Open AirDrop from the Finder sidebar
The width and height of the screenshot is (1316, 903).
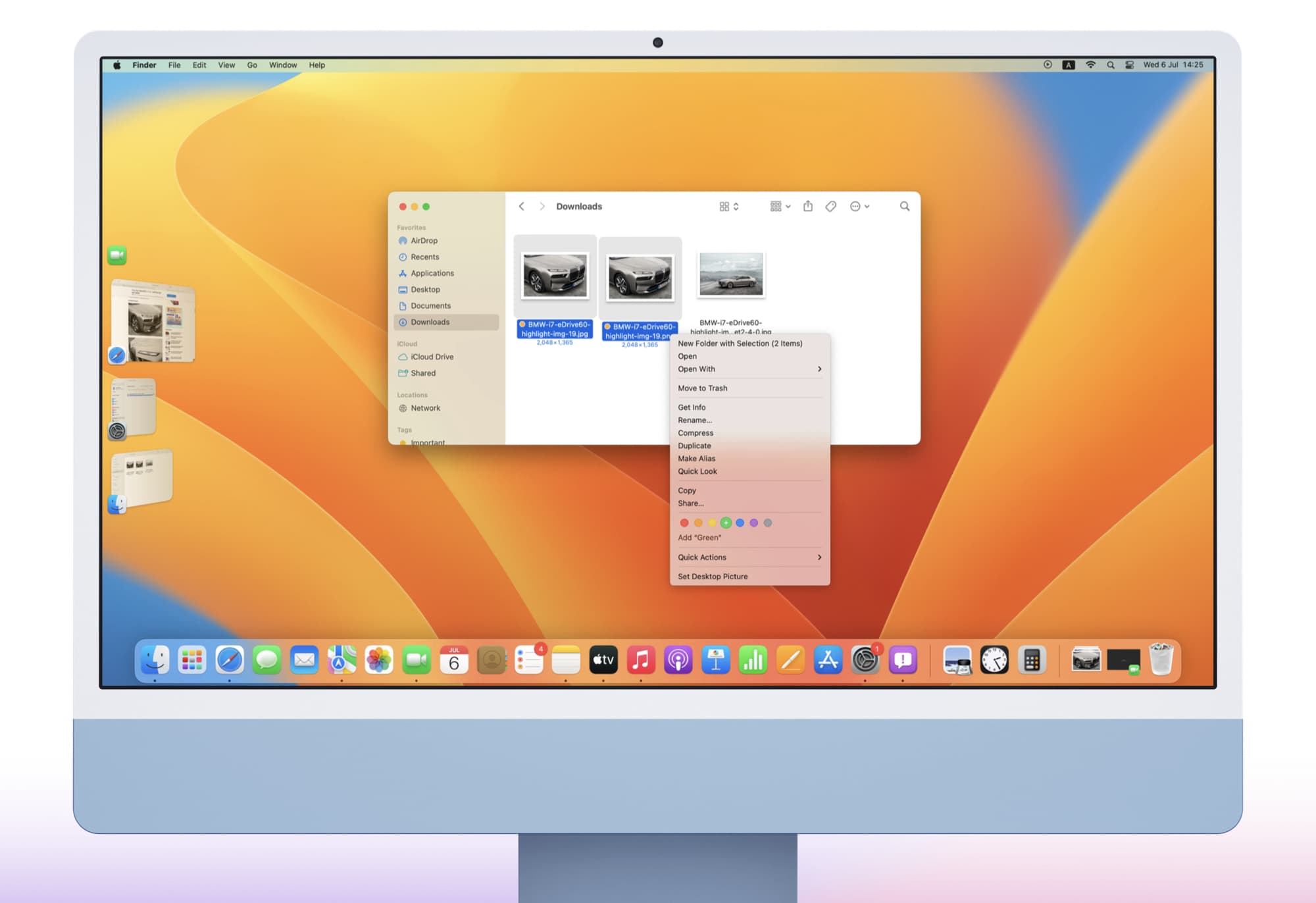[x=424, y=241]
